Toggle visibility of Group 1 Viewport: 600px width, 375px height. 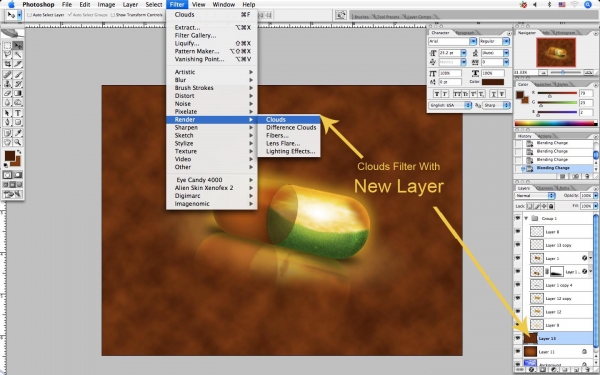(x=517, y=218)
